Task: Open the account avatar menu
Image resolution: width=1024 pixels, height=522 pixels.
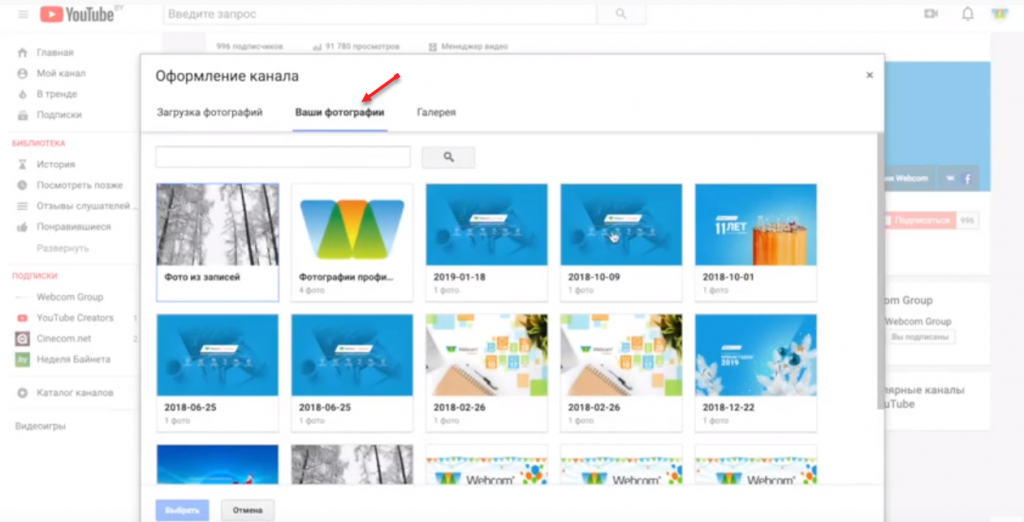Action: pyautogui.click(x=998, y=14)
